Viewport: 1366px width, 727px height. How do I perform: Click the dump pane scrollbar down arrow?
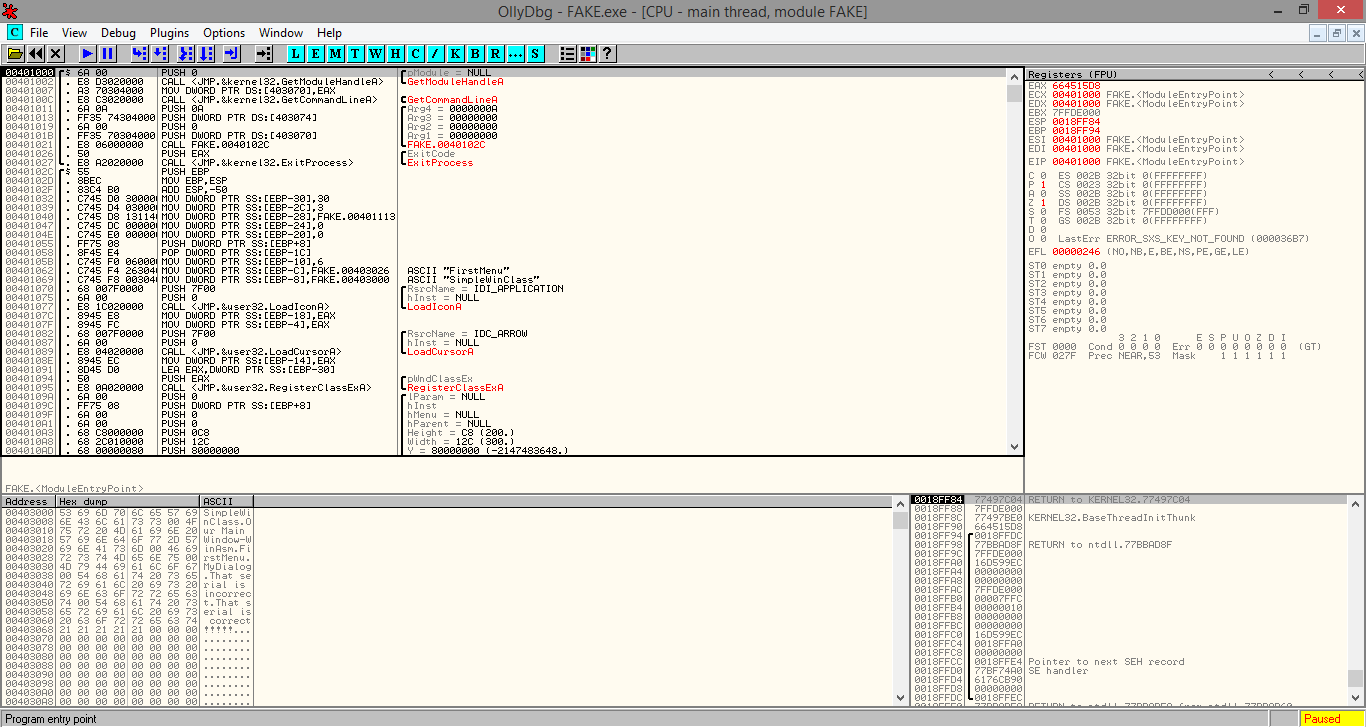click(x=900, y=698)
